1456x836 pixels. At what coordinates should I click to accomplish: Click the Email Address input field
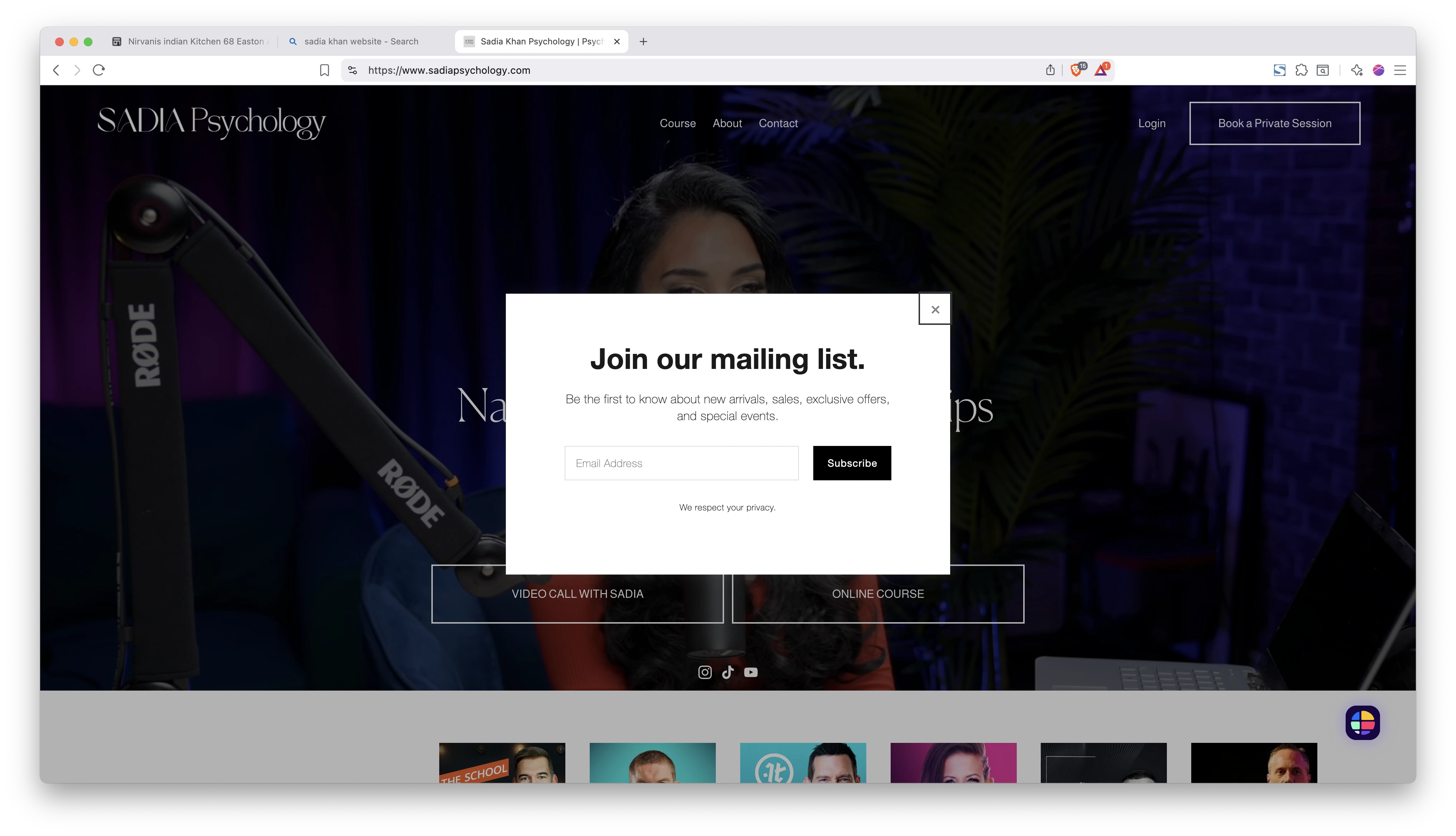[681, 463]
